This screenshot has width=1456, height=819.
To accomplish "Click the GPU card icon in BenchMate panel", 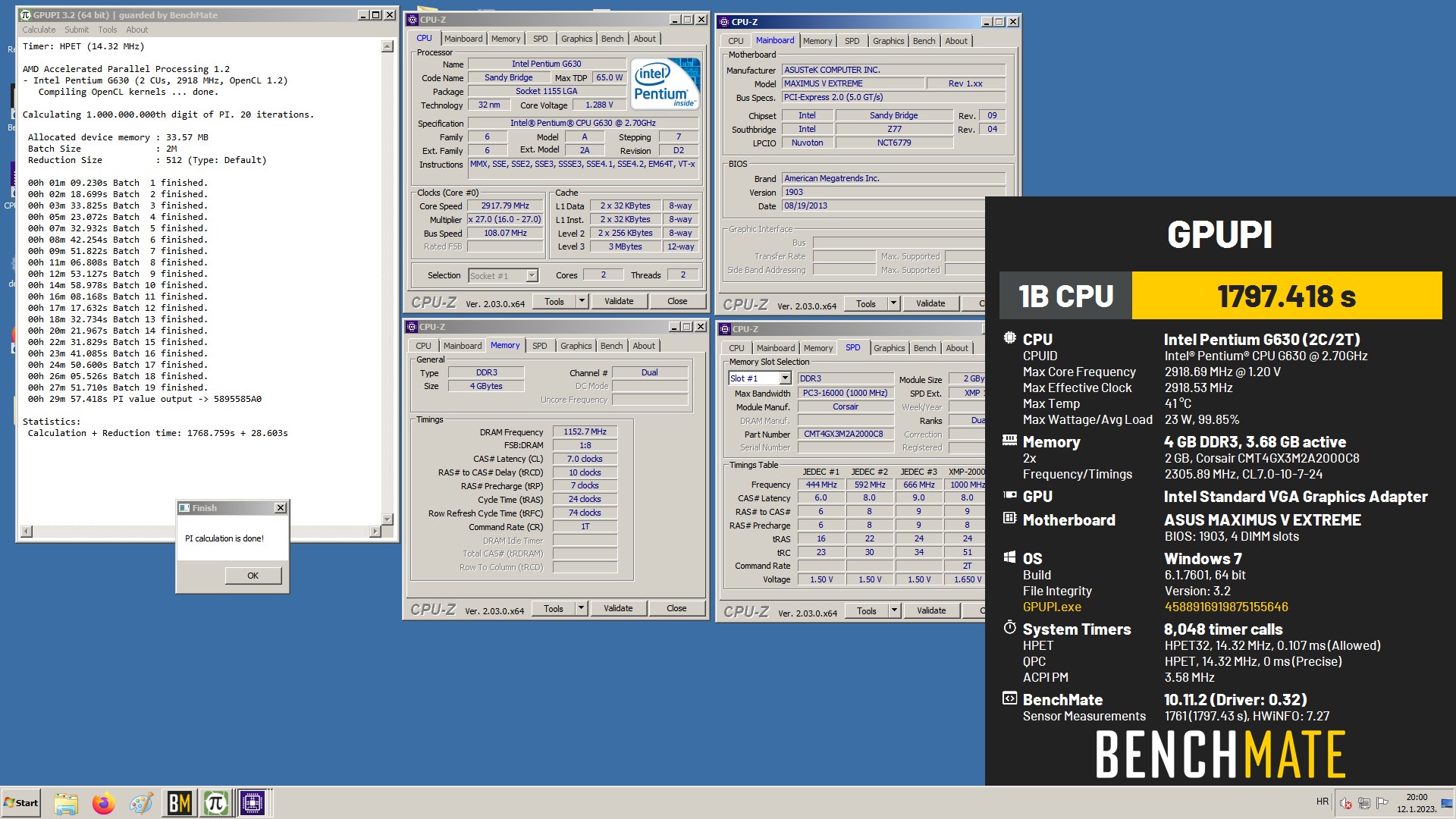I will pyautogui.click(x=1009, y=495).
